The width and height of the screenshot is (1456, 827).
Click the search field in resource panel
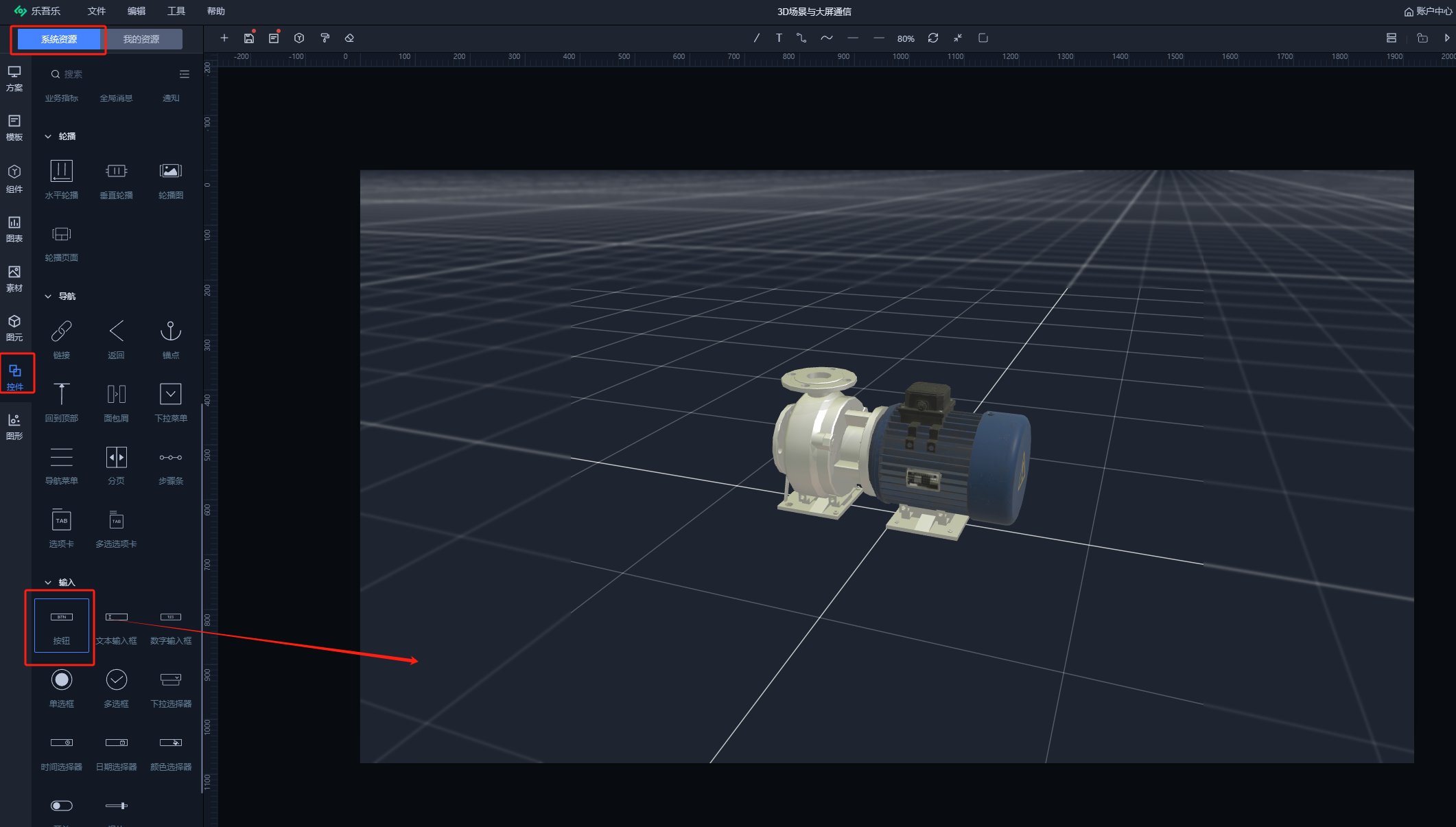point(110,74)
